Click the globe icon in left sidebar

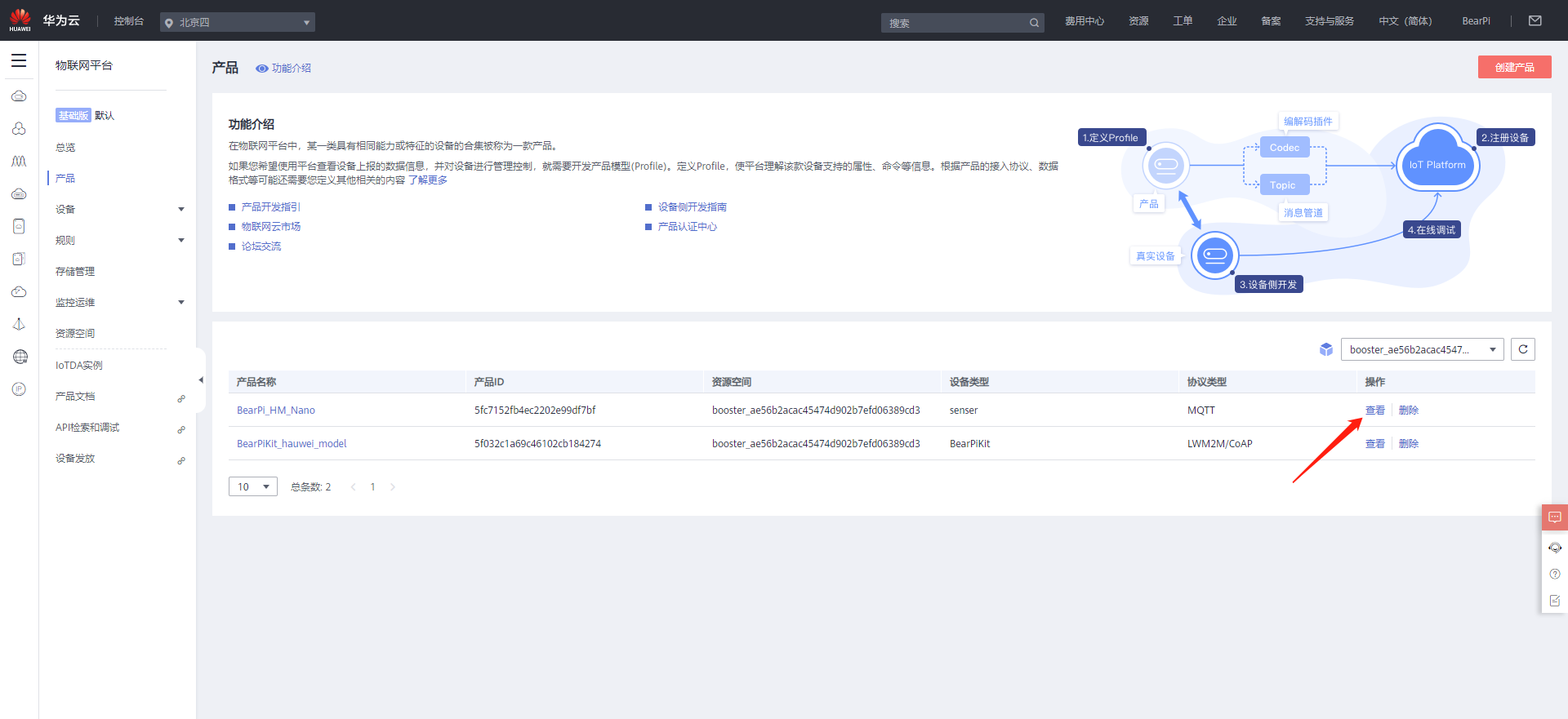(x=20, y=357)
